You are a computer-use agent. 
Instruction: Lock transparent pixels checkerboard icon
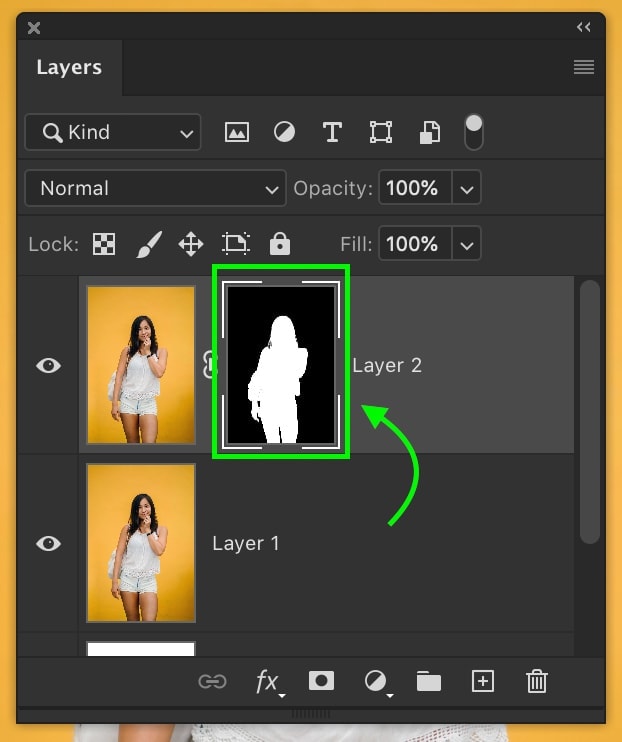coord(104,244)
